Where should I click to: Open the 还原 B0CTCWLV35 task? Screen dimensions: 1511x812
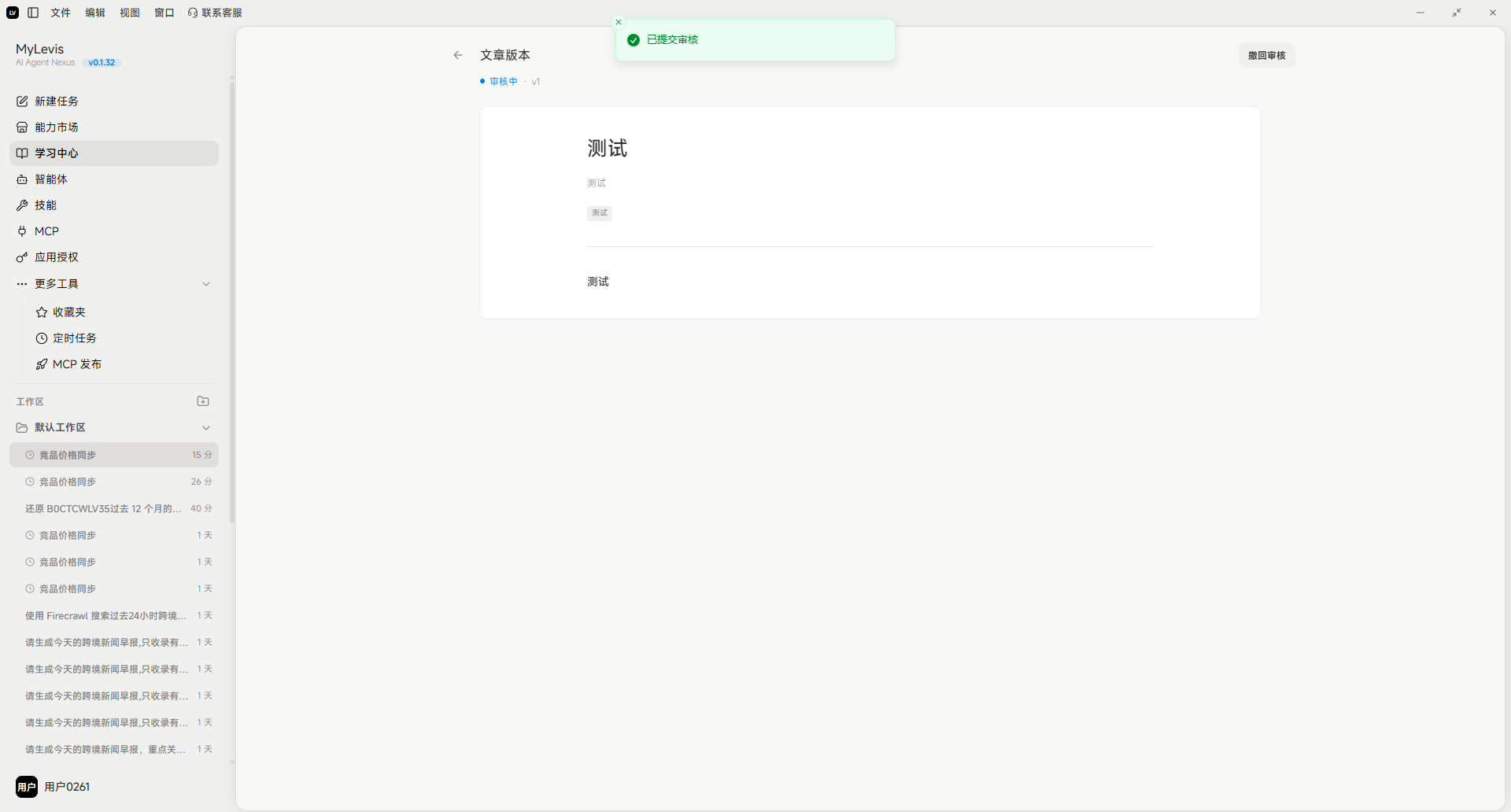click(x=114, y=508)
